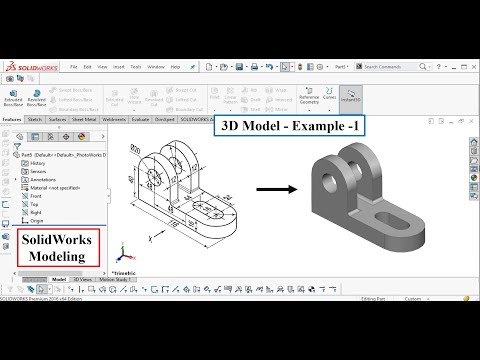
Task: Open the Save dropdown arrow
Action: point(246,67)
